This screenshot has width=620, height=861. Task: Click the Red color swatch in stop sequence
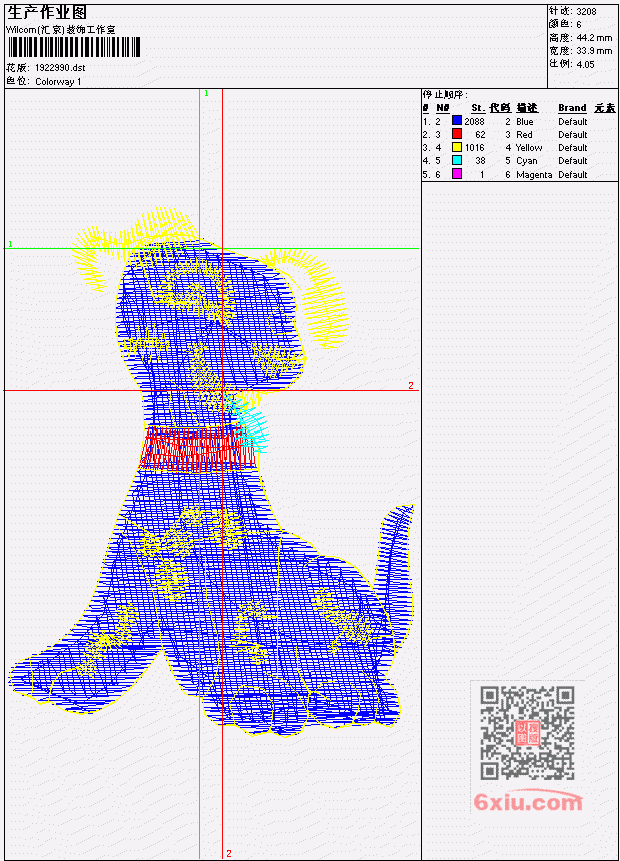click(456, 133)
